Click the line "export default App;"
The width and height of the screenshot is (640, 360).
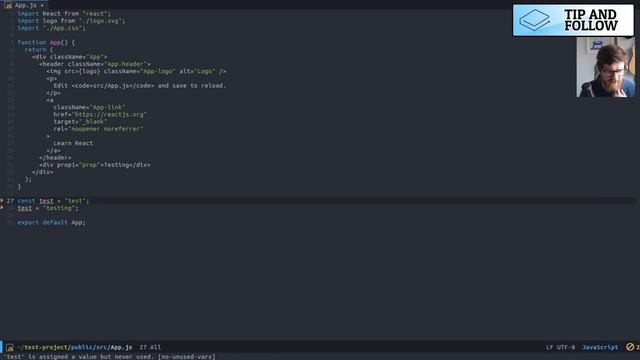51,222
